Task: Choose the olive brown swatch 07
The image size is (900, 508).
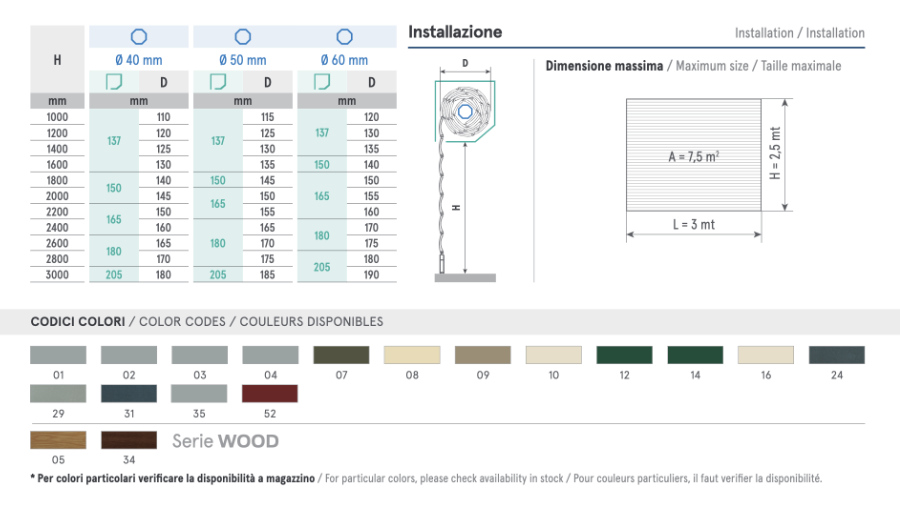Action: pyautogui.click(x=341, y=355)
